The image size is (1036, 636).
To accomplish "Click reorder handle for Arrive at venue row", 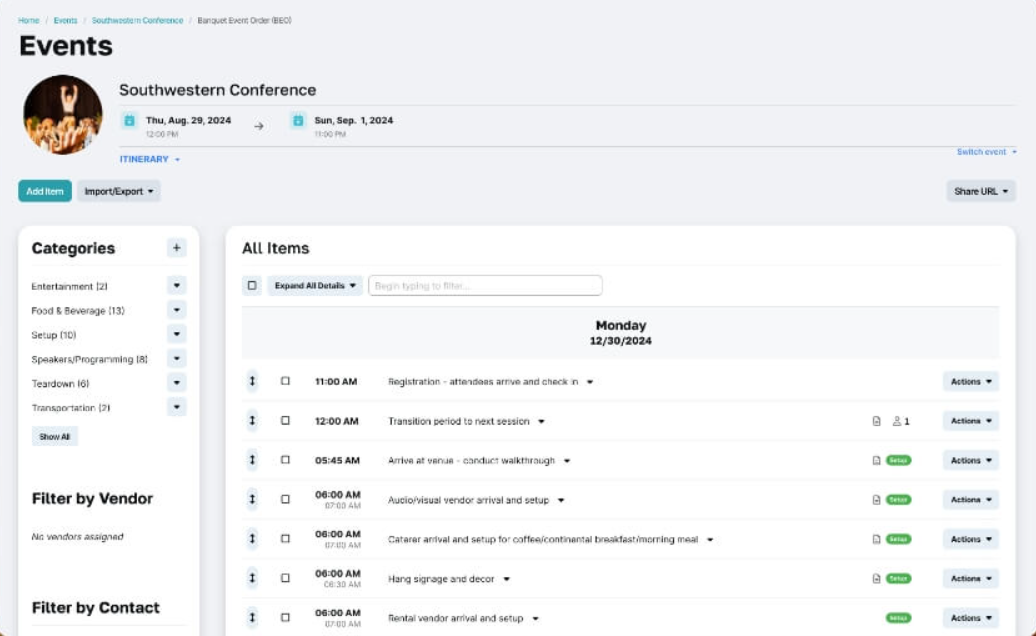I will point(252,460).
